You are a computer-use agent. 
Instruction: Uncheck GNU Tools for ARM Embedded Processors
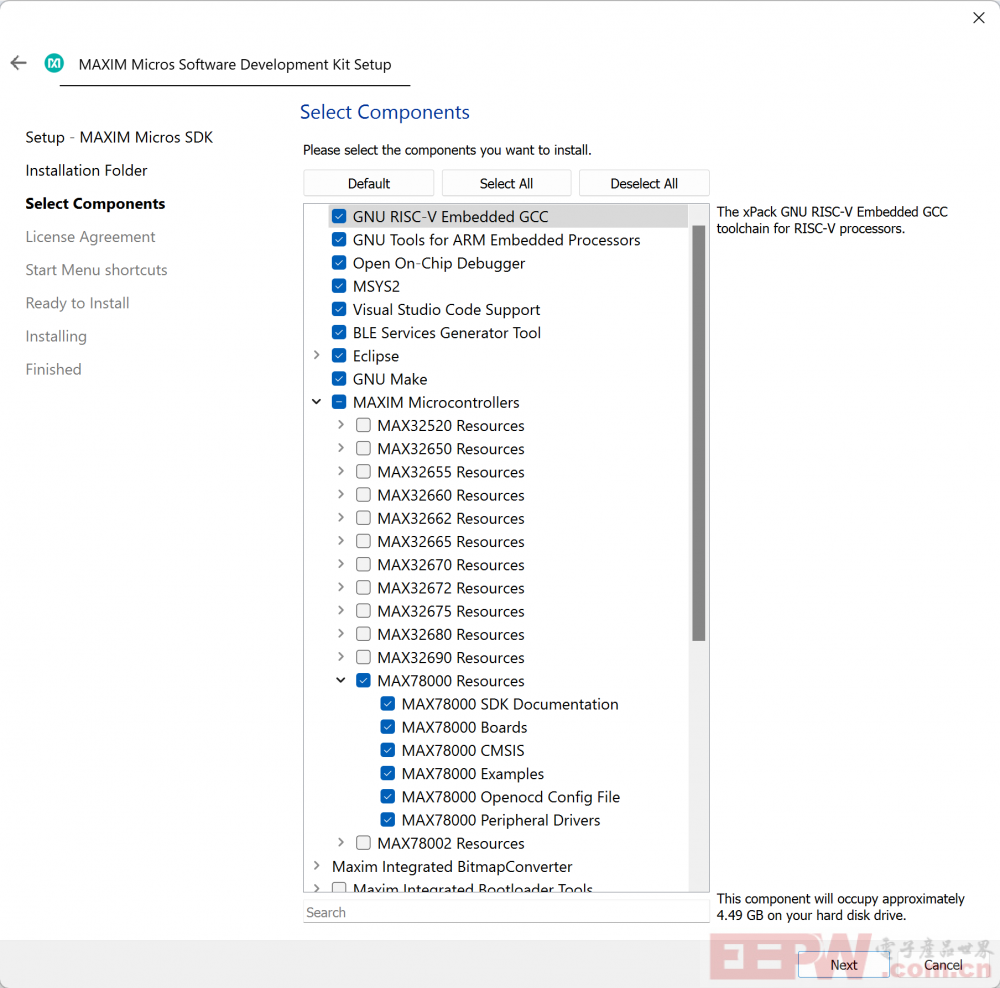point(339,240)
